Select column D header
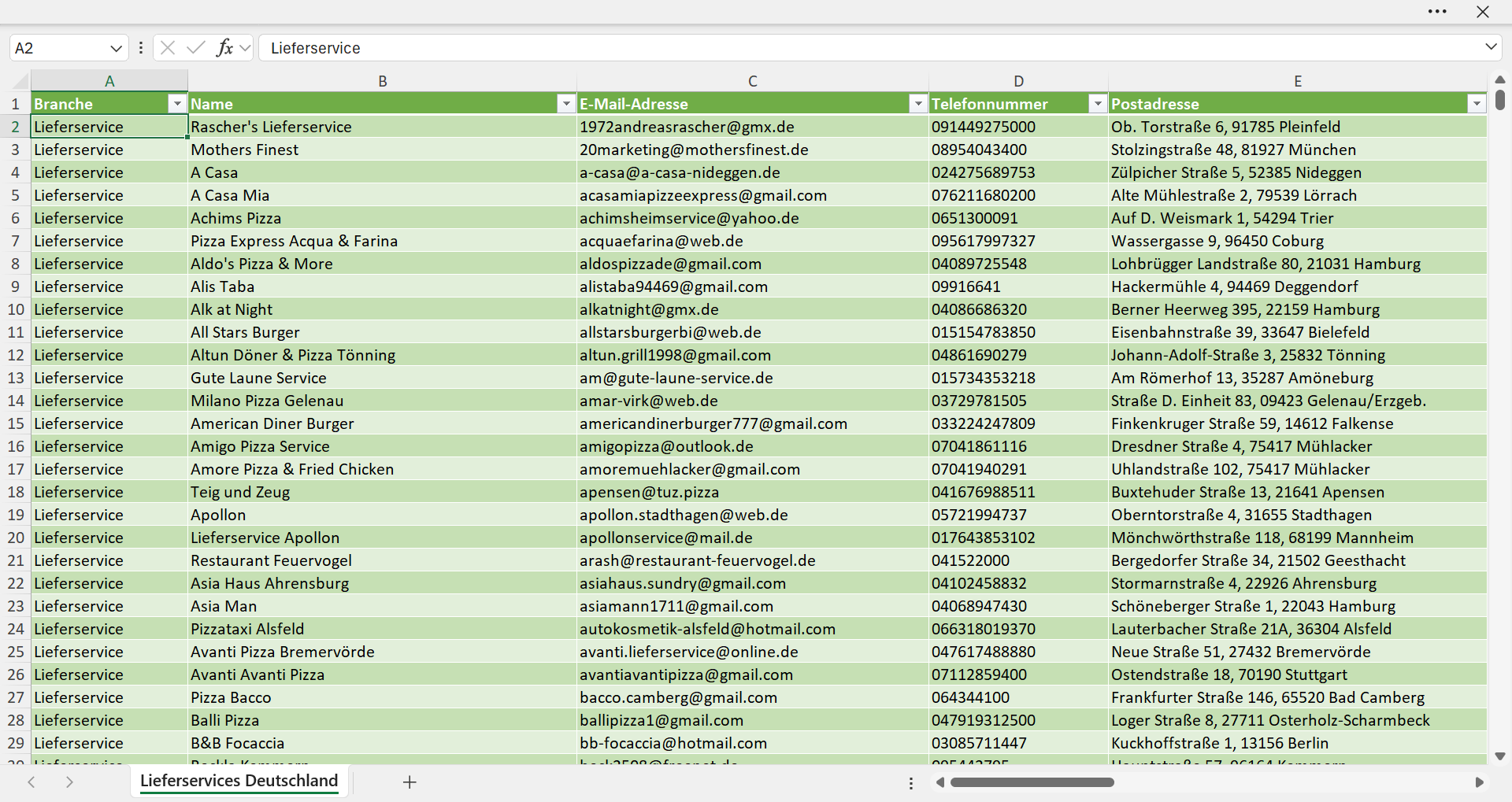Screen dimensions: 1512x802 click(x=1018, y=81)
